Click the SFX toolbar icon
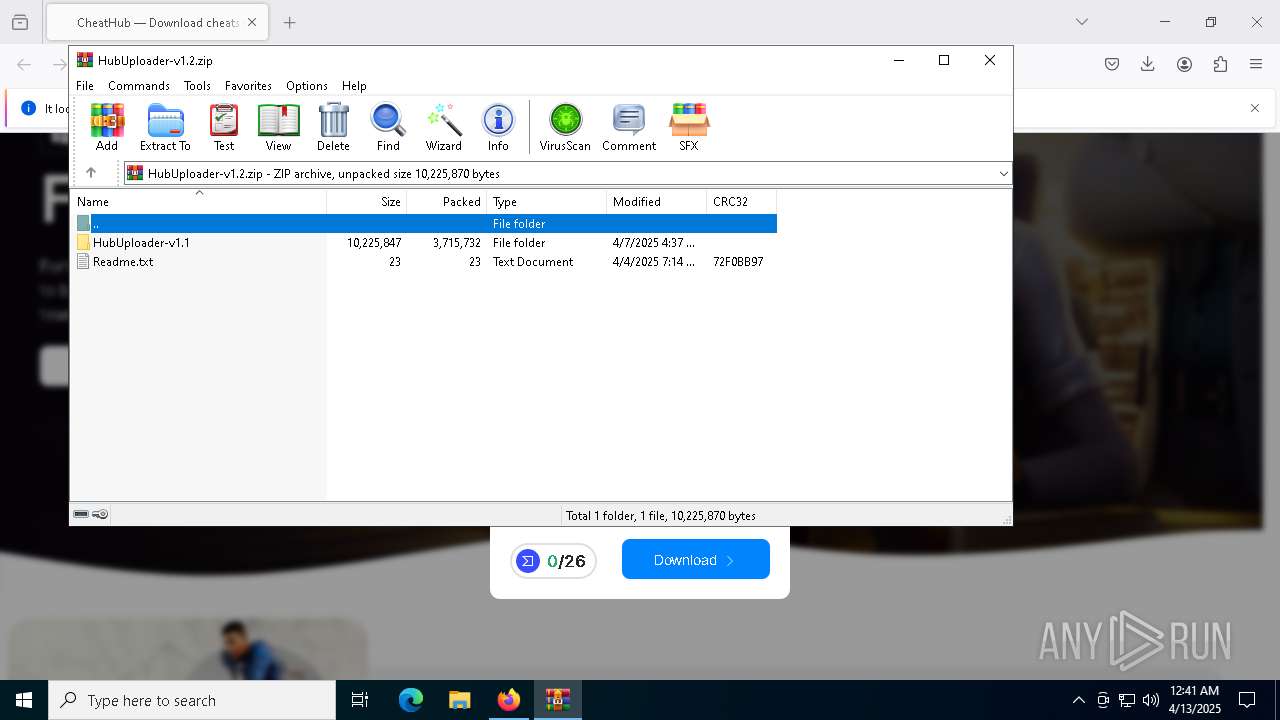 click(689, 127)
